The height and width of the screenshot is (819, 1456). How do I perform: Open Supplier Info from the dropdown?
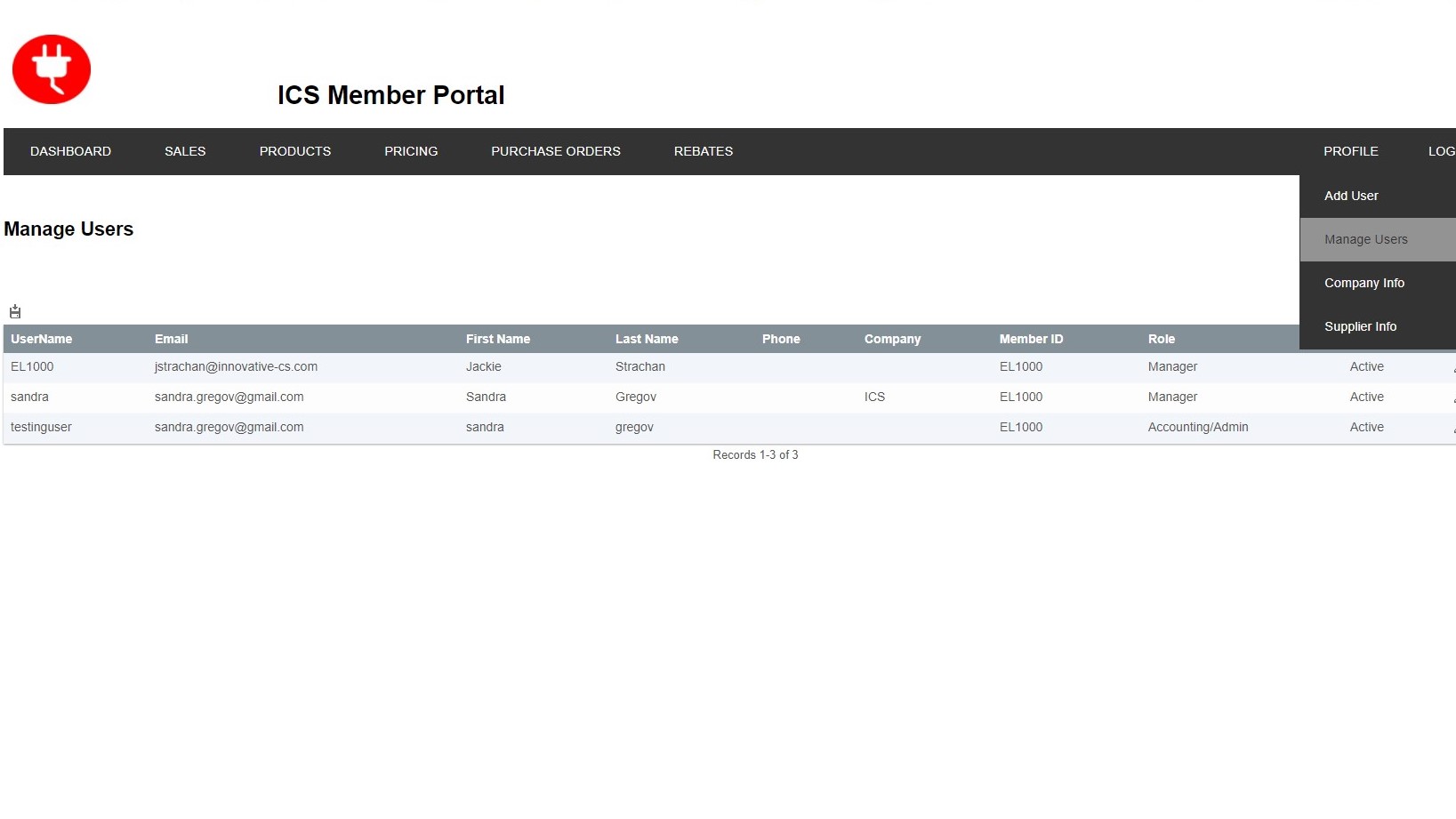pyautogui.click(x=1378, y=326)
